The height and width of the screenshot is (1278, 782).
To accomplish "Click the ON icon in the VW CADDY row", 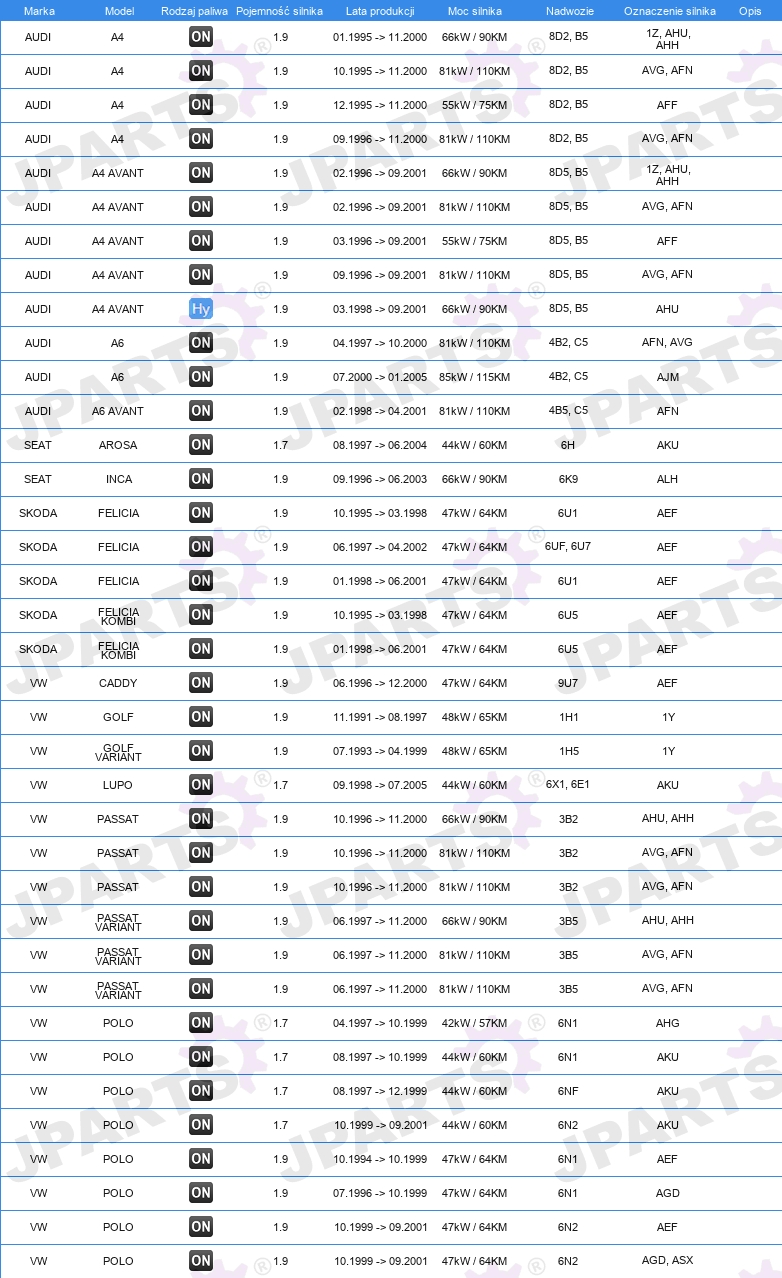I will pyautogui.click(x=201, y=683).
